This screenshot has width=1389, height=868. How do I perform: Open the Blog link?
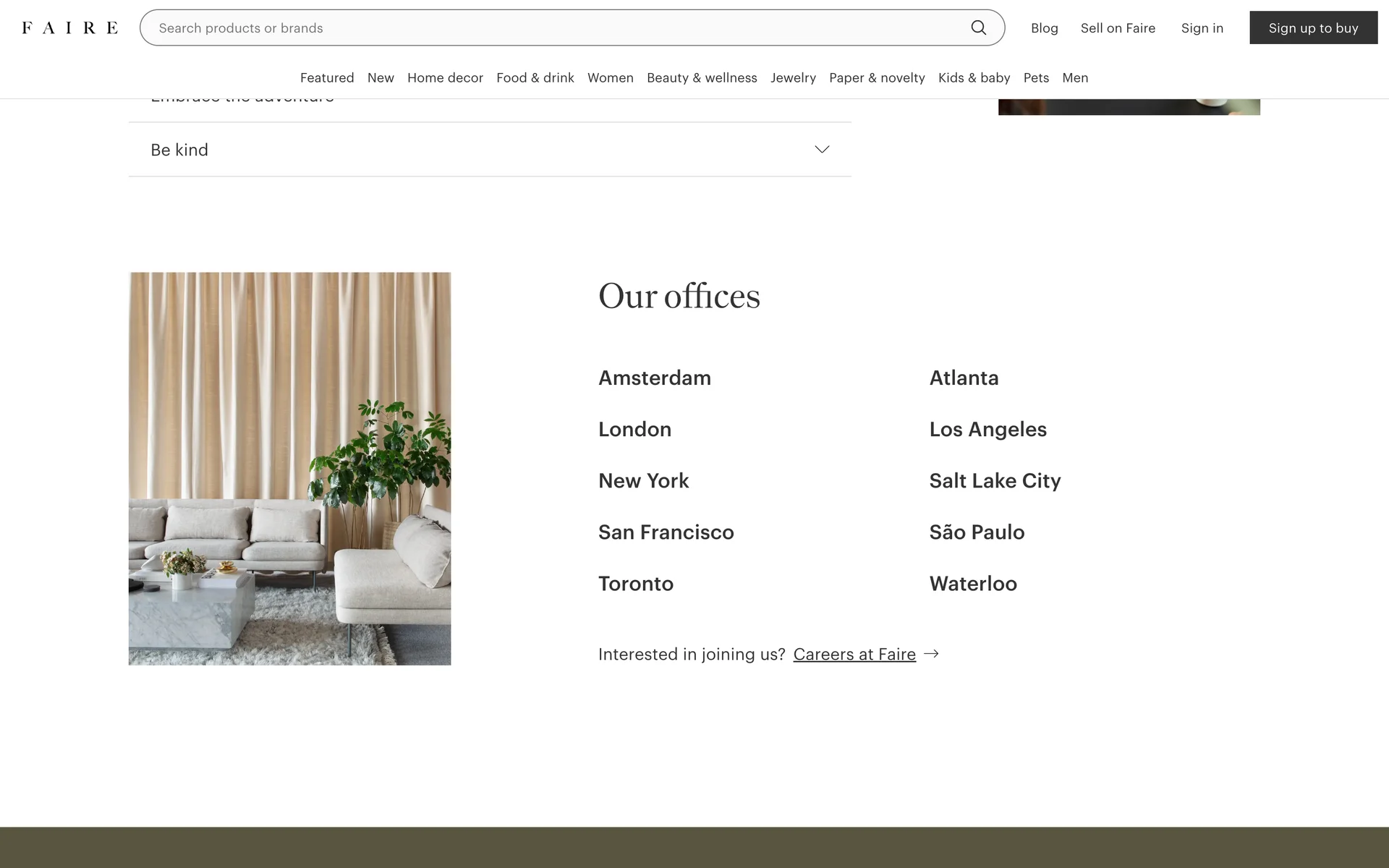(1044, 27)
